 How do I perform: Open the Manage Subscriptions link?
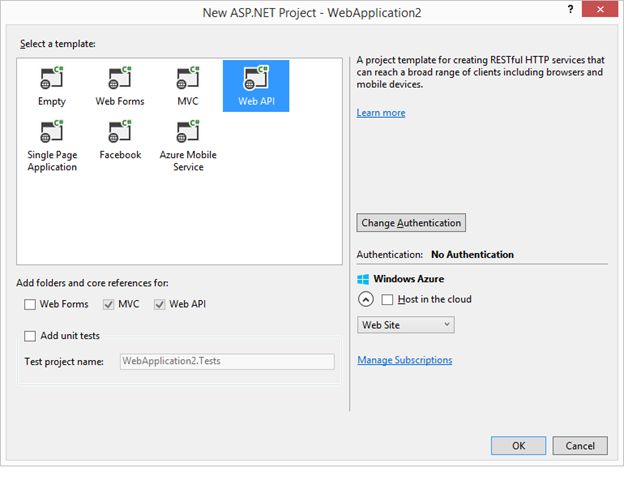coord(405,360)
